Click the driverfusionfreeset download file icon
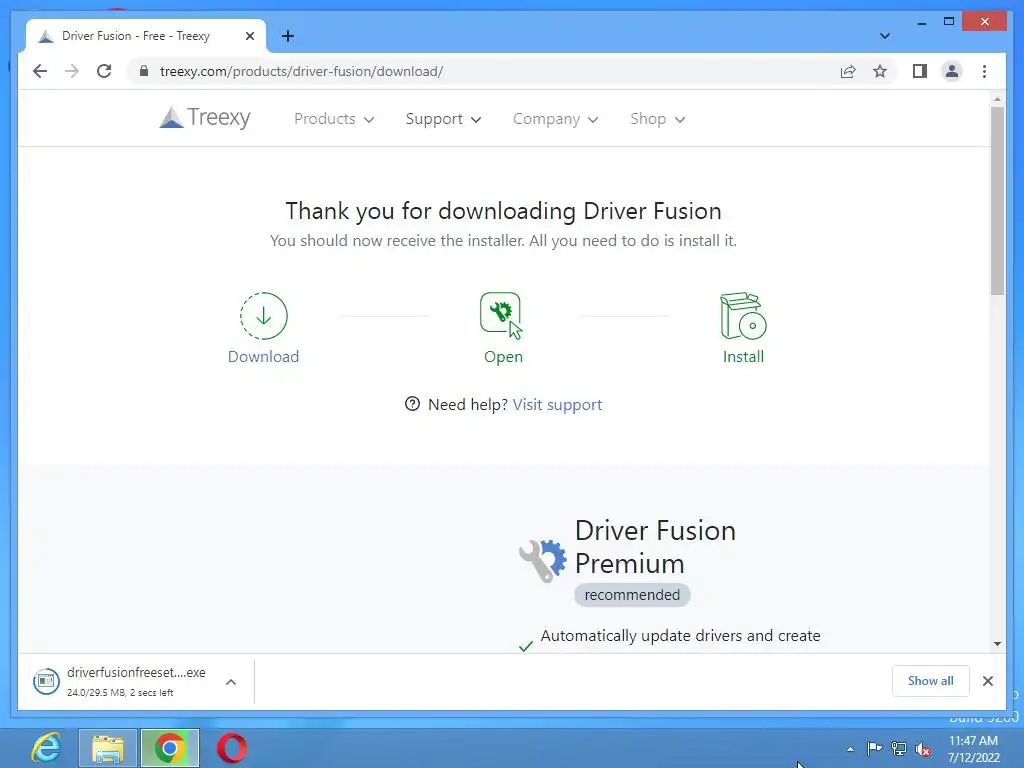 coord(46,682)
